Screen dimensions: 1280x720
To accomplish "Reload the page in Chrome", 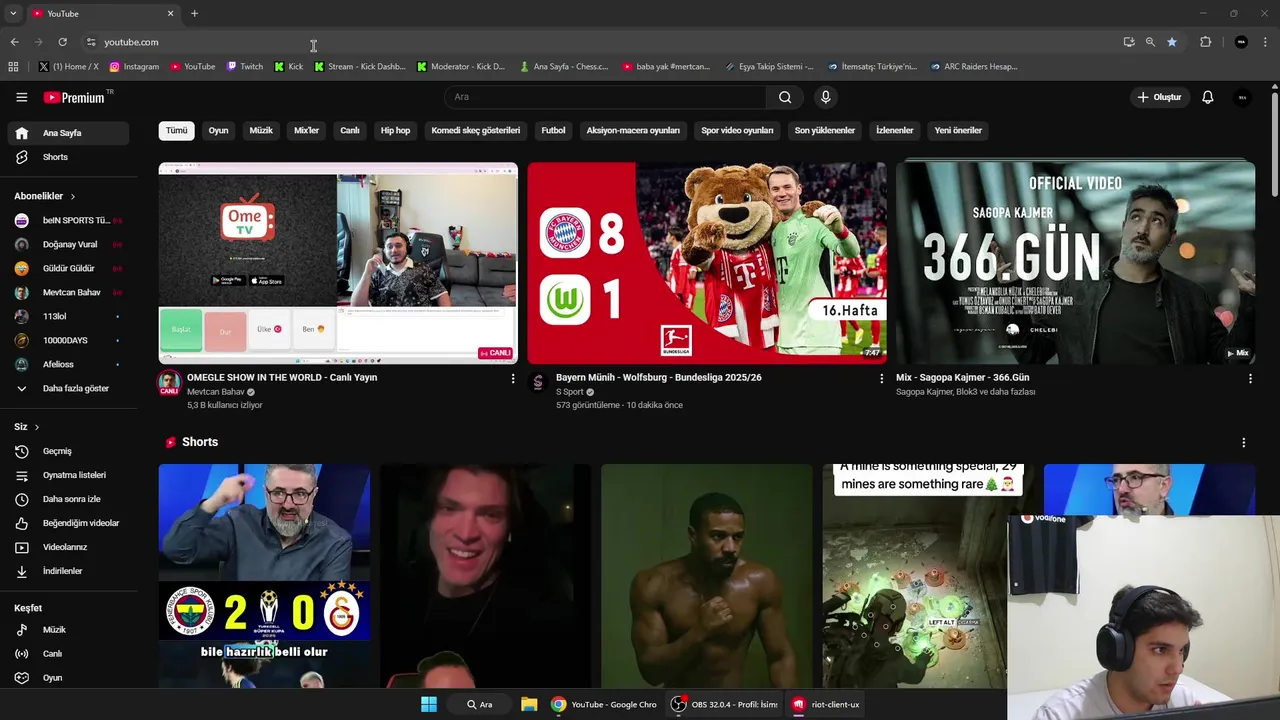I will click(62, 42).
